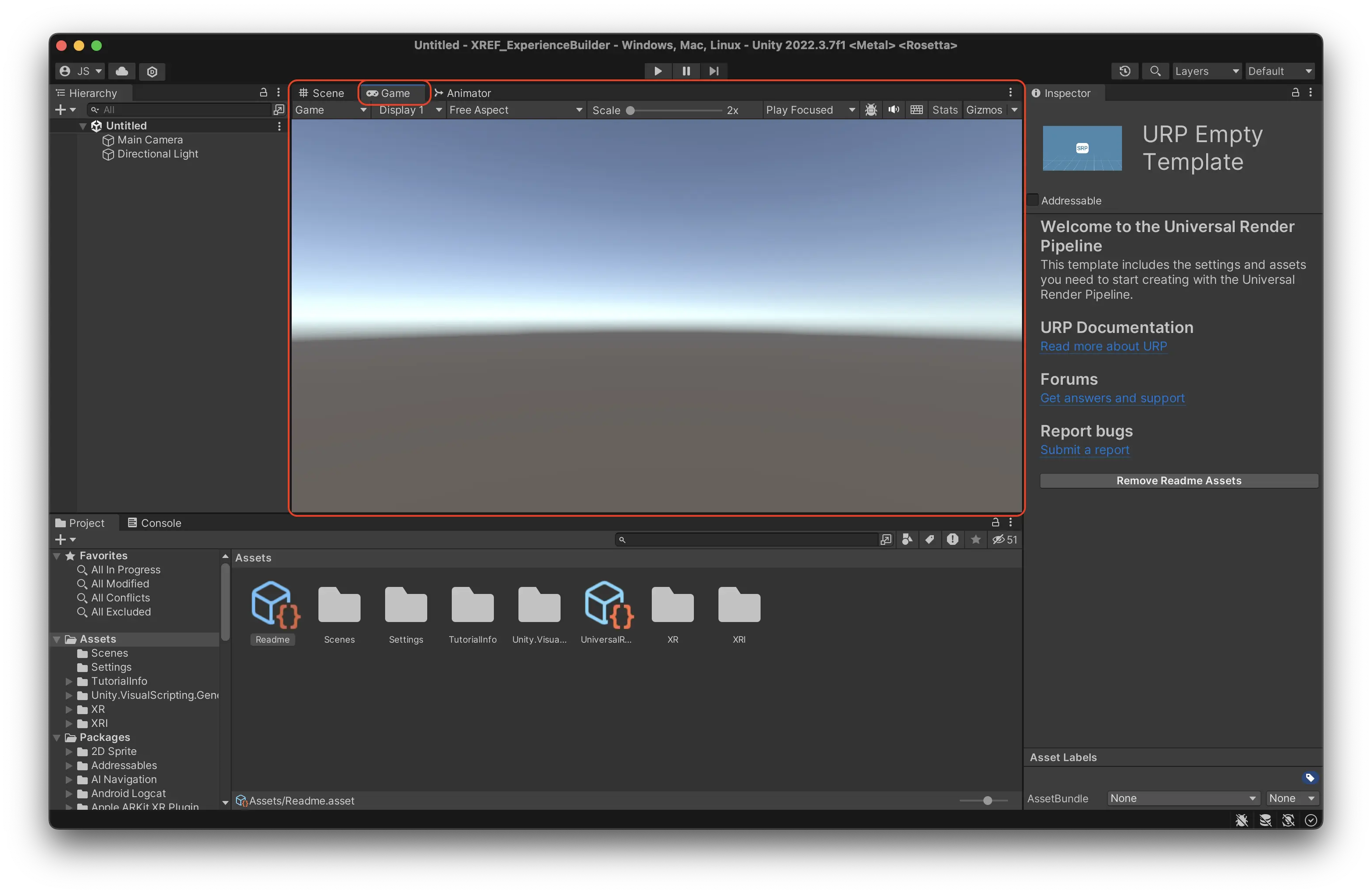
Task: Click the search magnifier in the top toolbar
Action: 1155,71
